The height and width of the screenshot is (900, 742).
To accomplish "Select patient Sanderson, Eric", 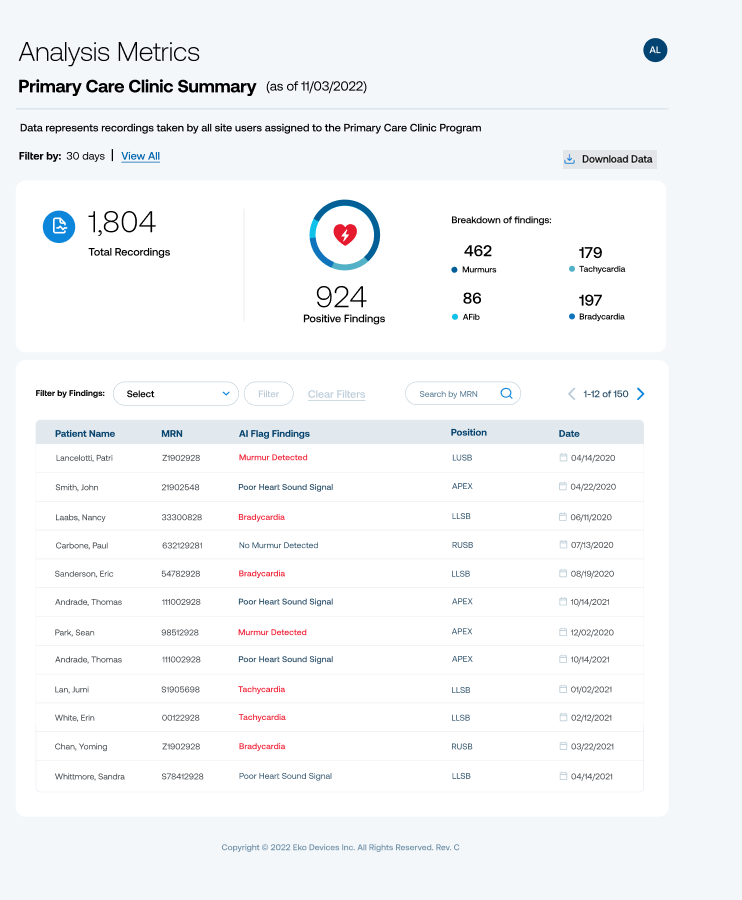I will pos(84,573).
